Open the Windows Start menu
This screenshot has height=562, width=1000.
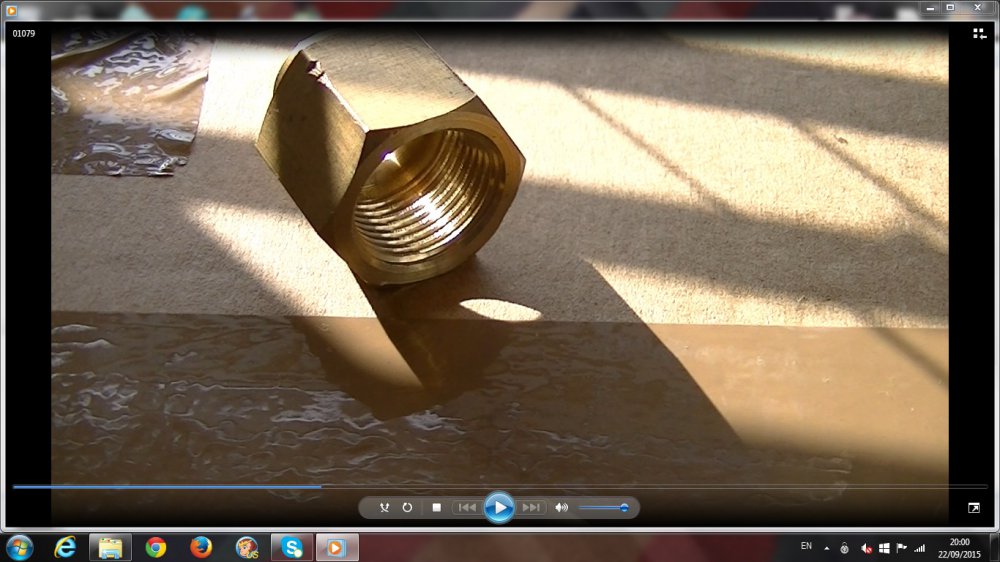(x=20, y=547)
